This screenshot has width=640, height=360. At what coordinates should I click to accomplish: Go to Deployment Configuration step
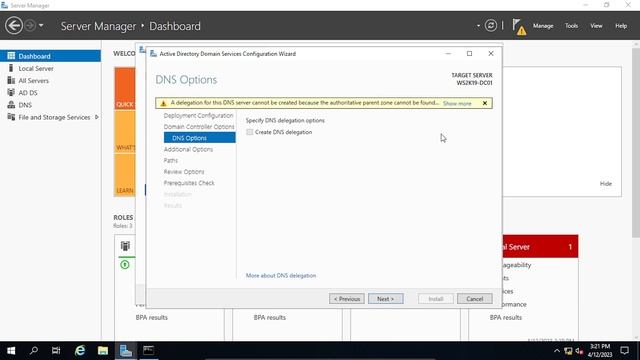[x=198, y=116]
